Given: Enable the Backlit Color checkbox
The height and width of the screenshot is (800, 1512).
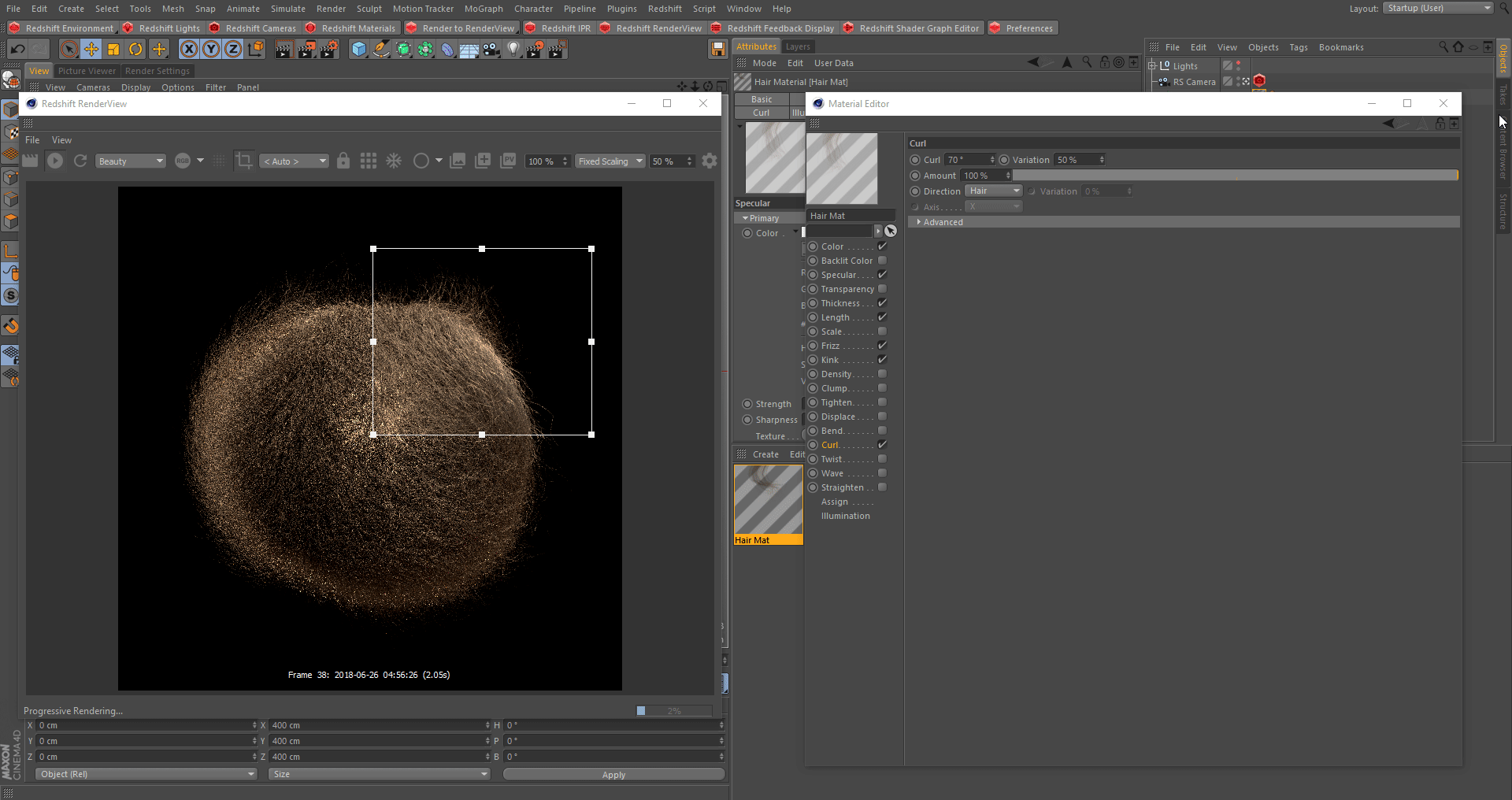Looking at the screenshot, I should 882,261.
